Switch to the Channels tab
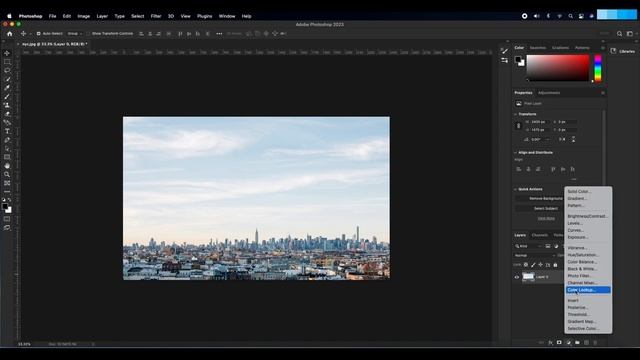Image resolution: width=640 pixels, height=360 pixels. [x=540, y=236]
